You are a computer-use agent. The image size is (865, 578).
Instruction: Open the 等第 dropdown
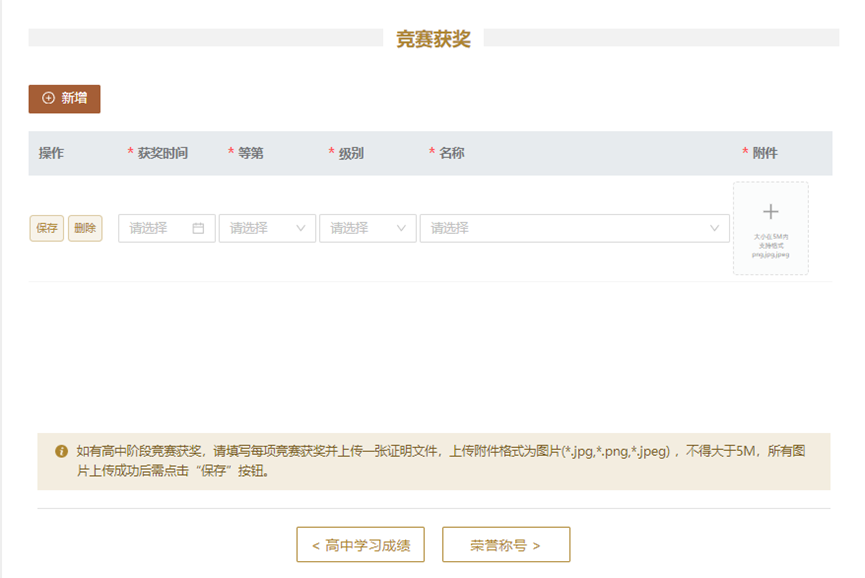(x=267, y=228)
